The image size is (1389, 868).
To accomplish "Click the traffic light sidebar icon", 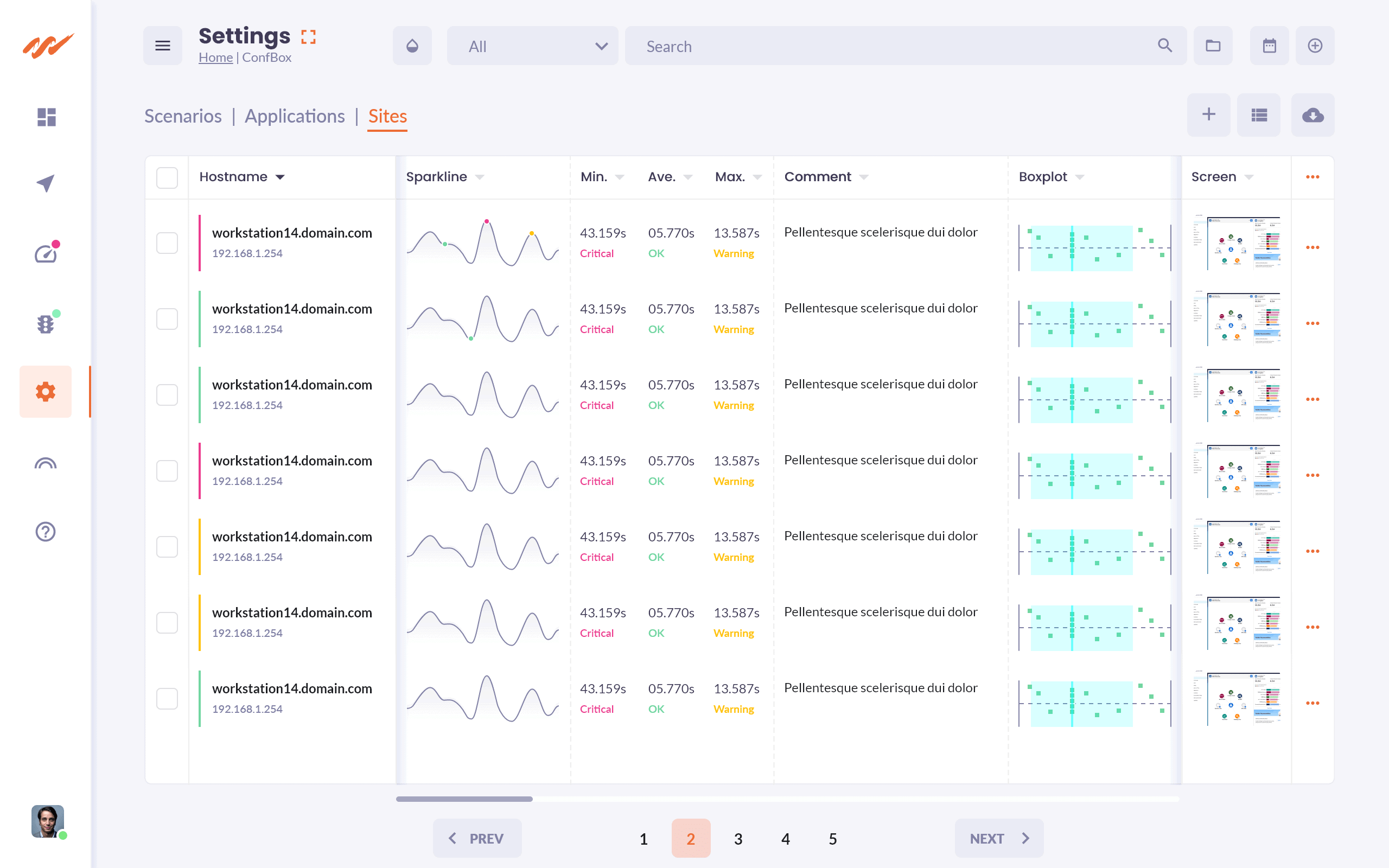I will (46, 324).
